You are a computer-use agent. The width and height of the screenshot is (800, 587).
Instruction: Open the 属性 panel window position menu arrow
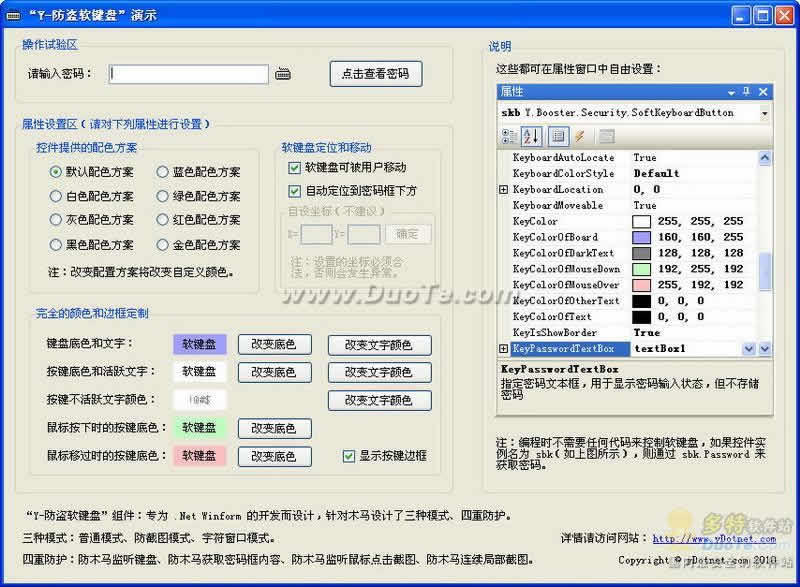click(x=731, y=92)
